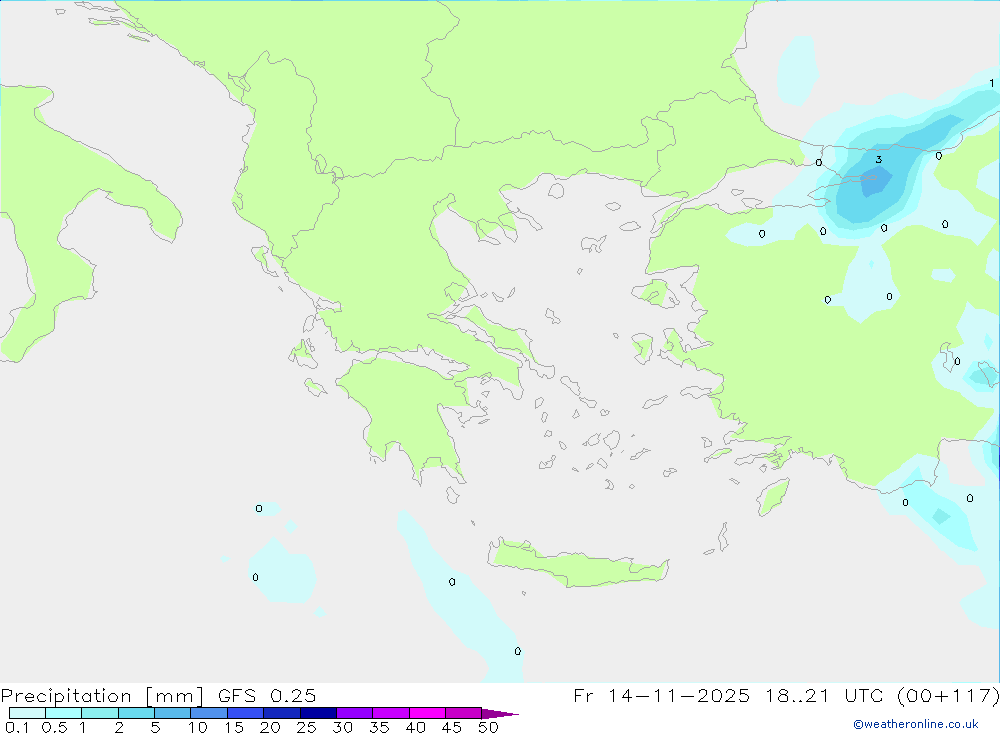Pick the 45–50 mm legend swatch
1000x733 pixels.
463,713
